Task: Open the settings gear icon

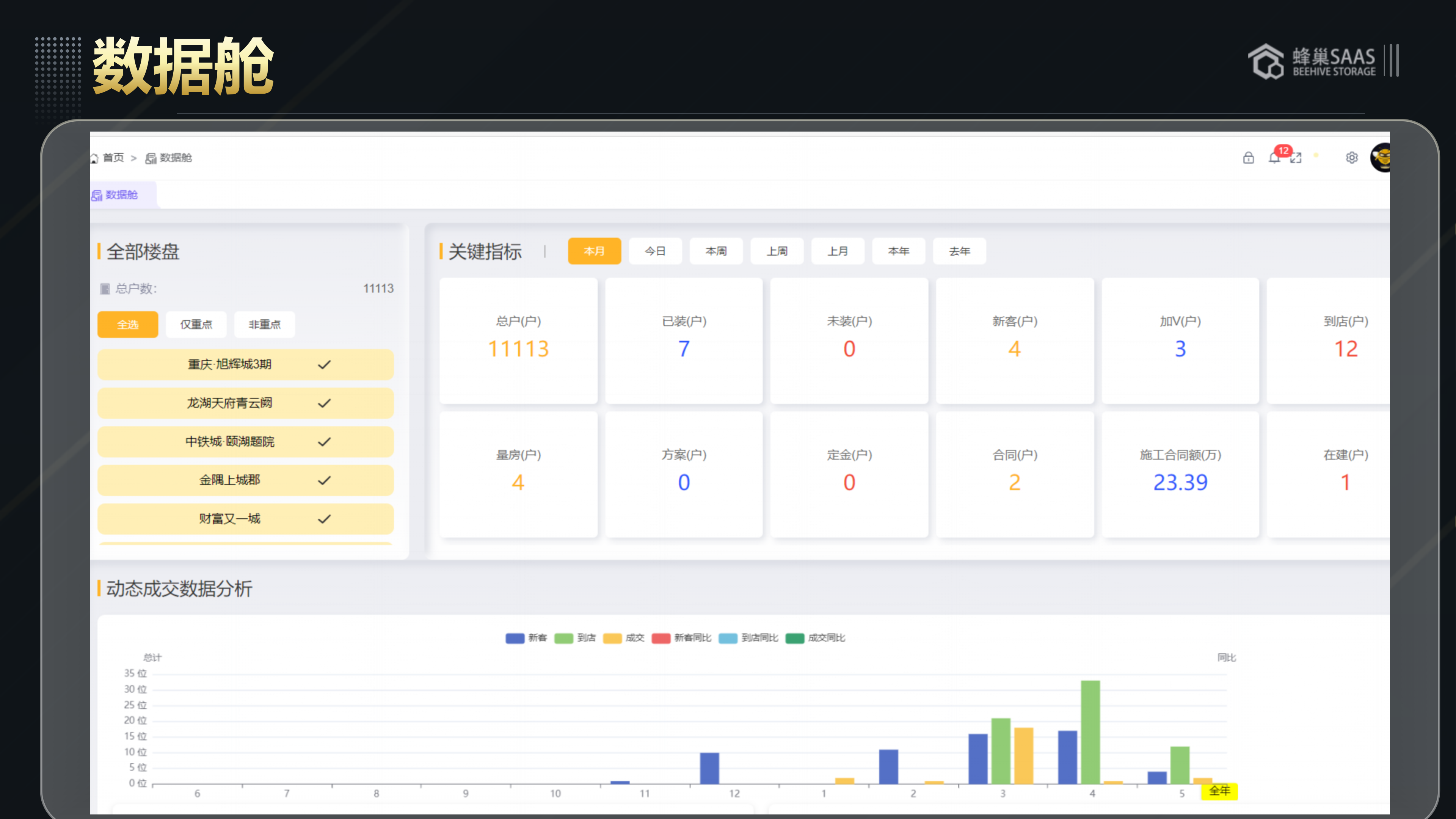Action: (x=1351, y=158)
